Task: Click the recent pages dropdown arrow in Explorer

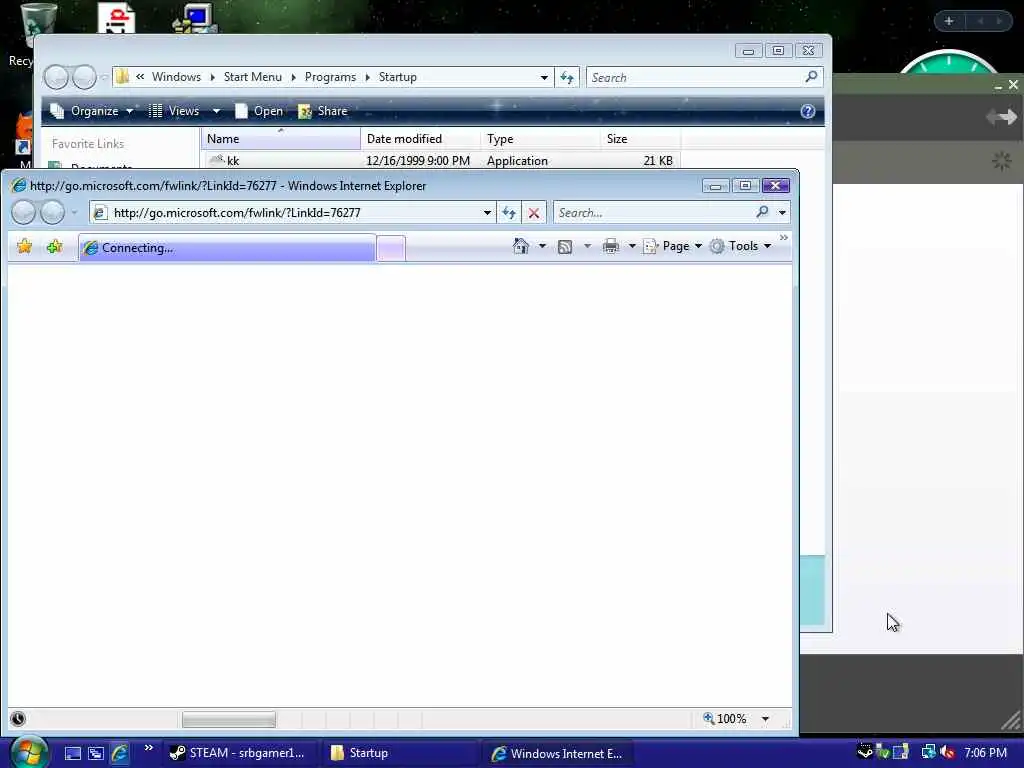Action: click(x=104, y=78)
